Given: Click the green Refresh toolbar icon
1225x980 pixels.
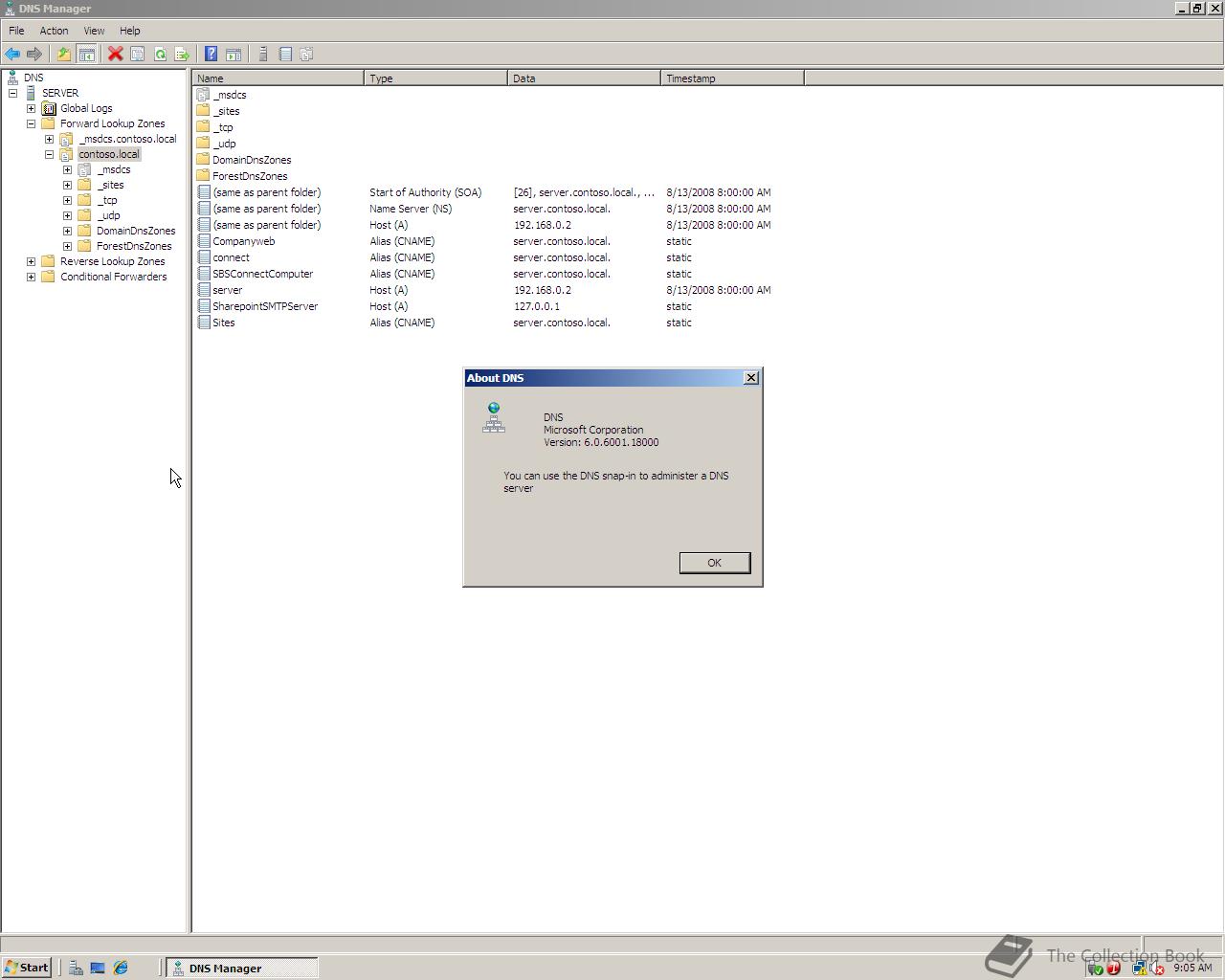Looking at the screenshot, I should (x=160, y=55).
